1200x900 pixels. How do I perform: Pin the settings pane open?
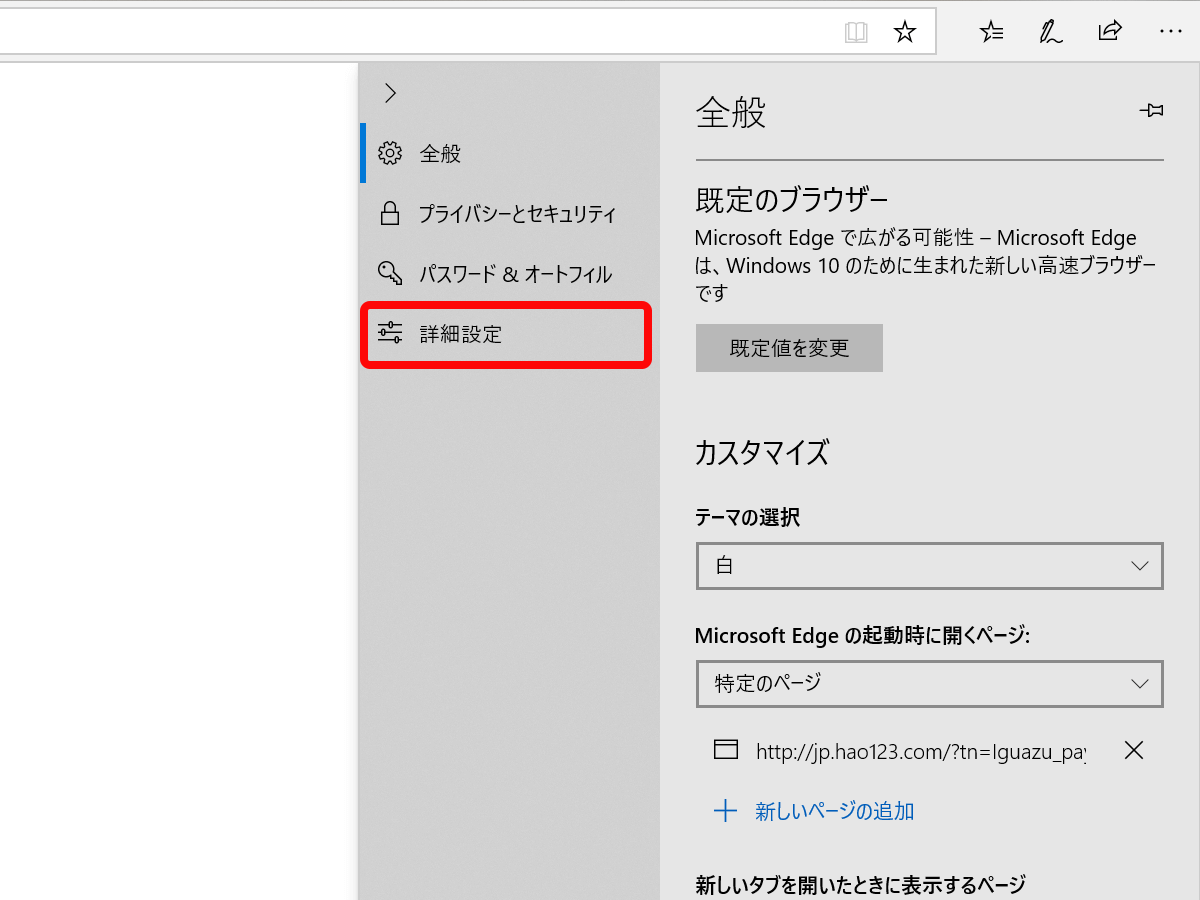pos(1151,110)
